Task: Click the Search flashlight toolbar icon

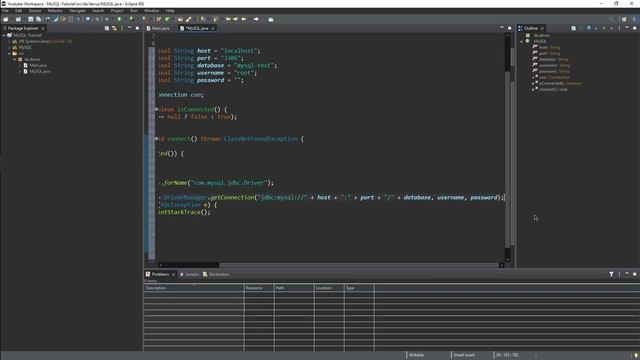Action: coord(189,19)
